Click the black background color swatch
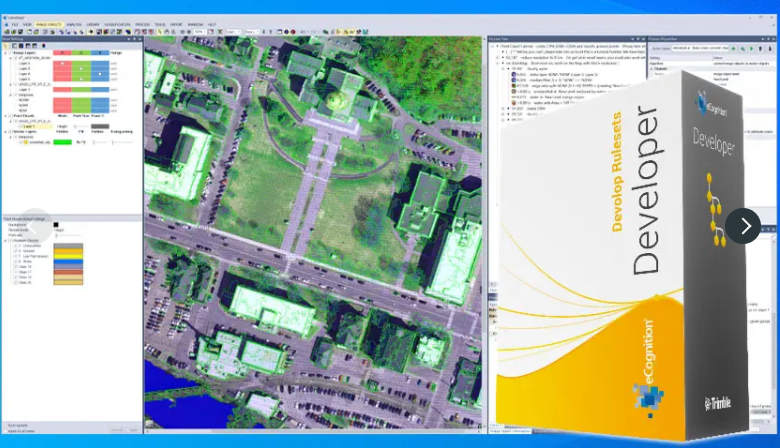The image size is (780, 448). (56, 225)
